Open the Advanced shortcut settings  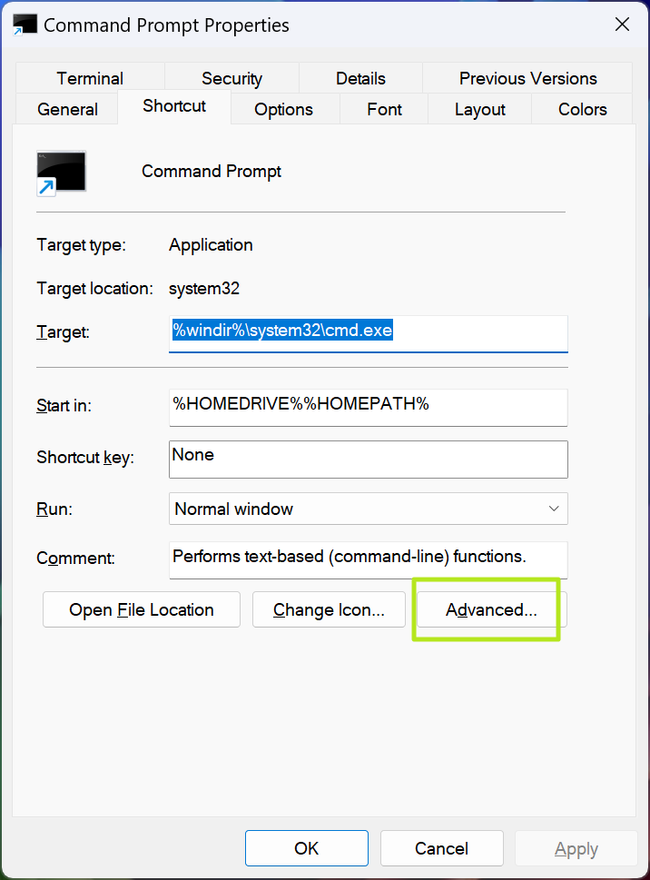[x=491, y=609]
